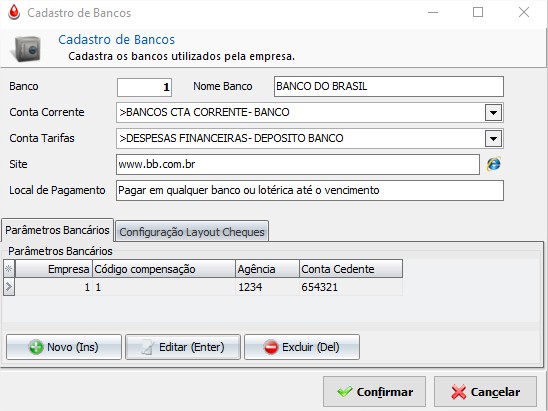Expand the Conta Tarifas dropdown arrow
The width and height of the screenshot is (548, 411).
[x=493, y=138]
